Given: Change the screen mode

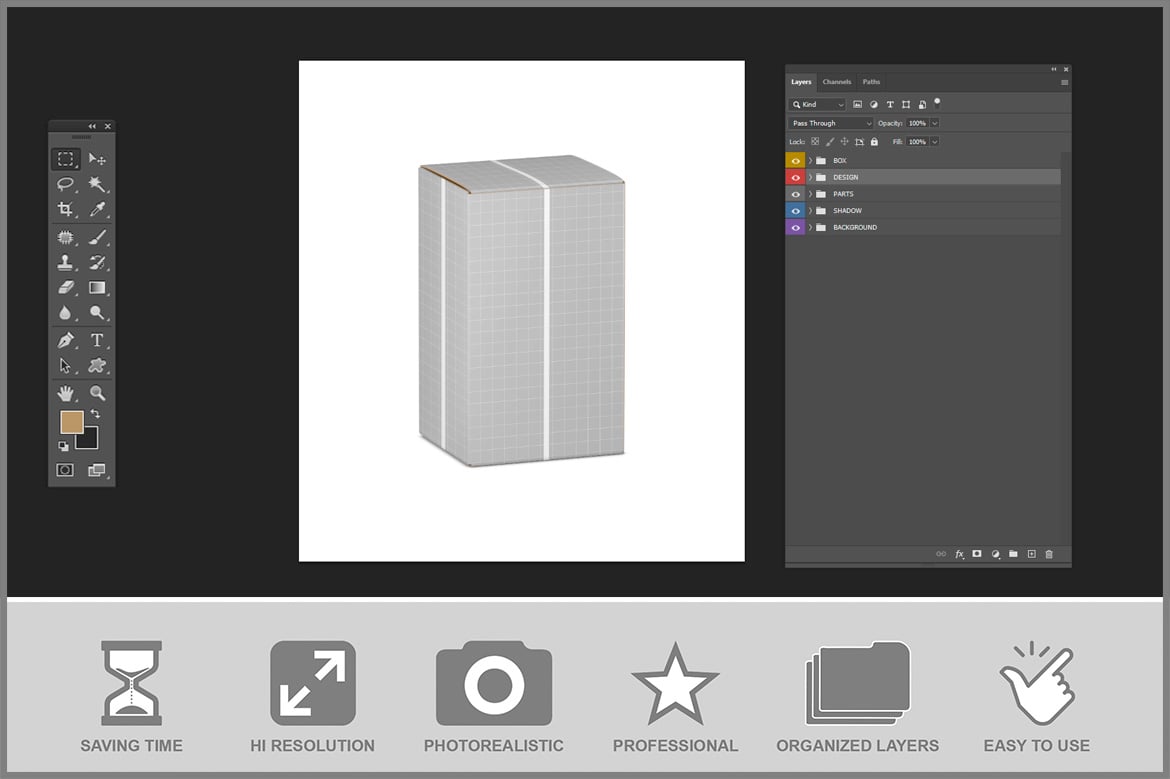Looking at the screenshot, I should coord(97,469).
